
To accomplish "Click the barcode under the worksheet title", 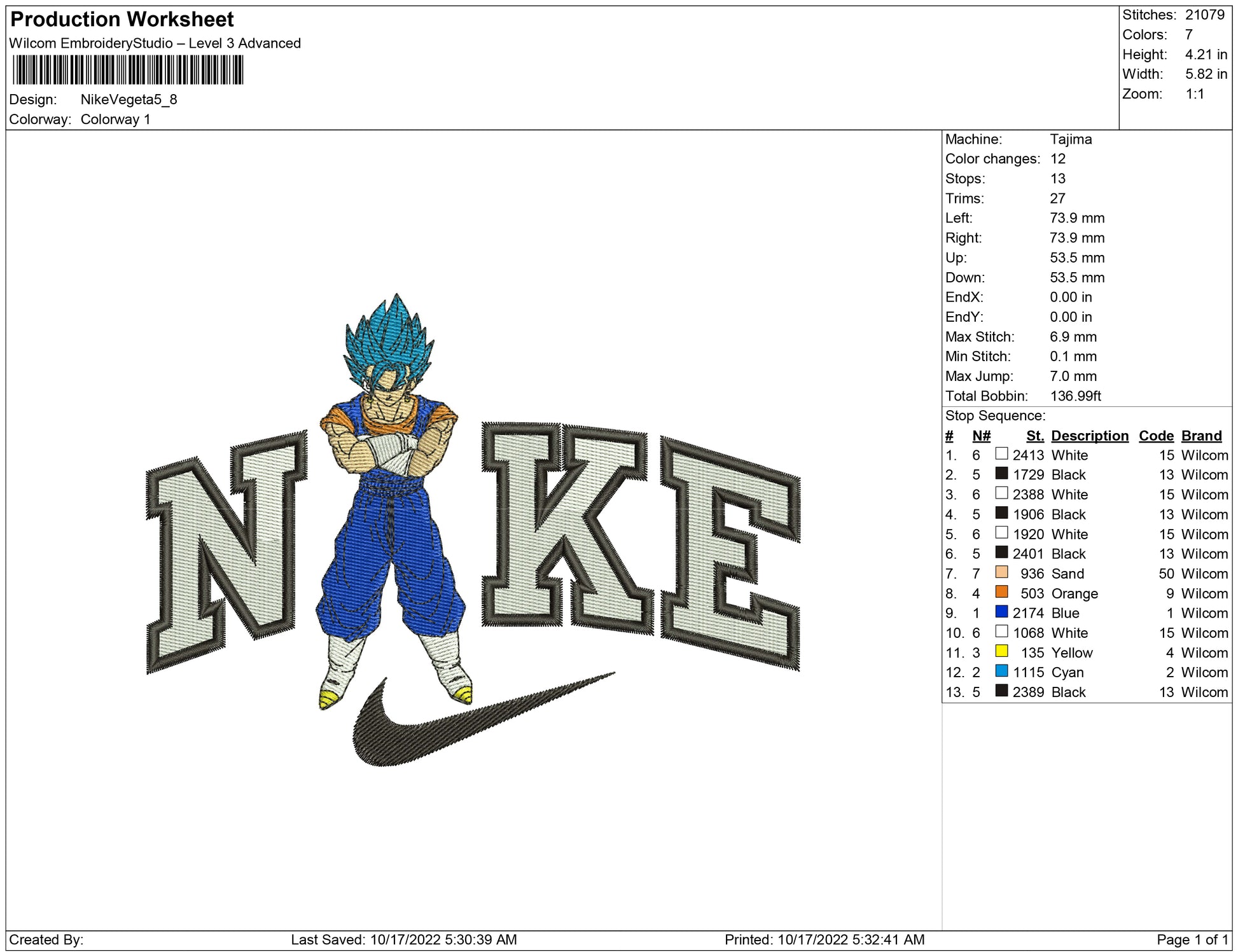I will [x=127, y=70].
